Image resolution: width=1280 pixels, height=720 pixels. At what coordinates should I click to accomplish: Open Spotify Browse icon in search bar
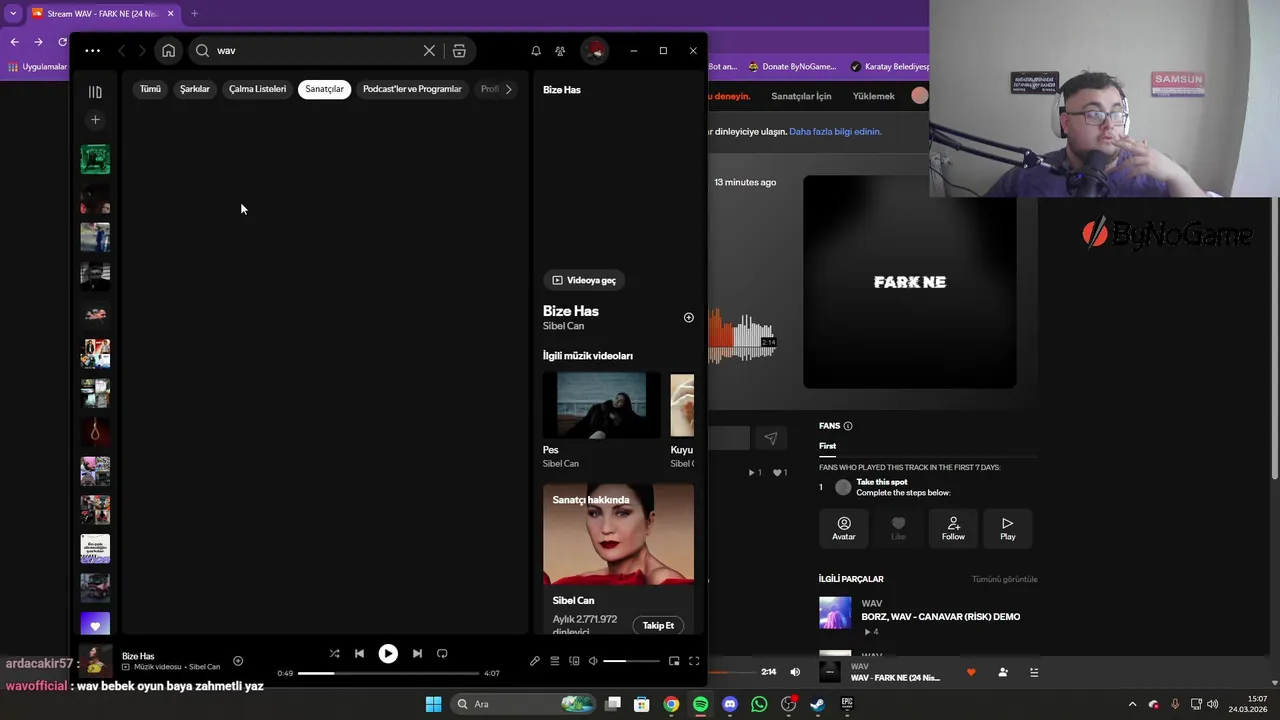459,51
